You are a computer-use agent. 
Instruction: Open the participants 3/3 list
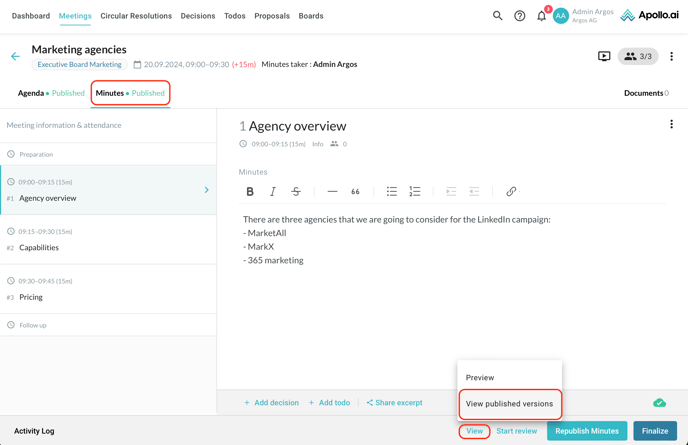click(x=637, y=56)
